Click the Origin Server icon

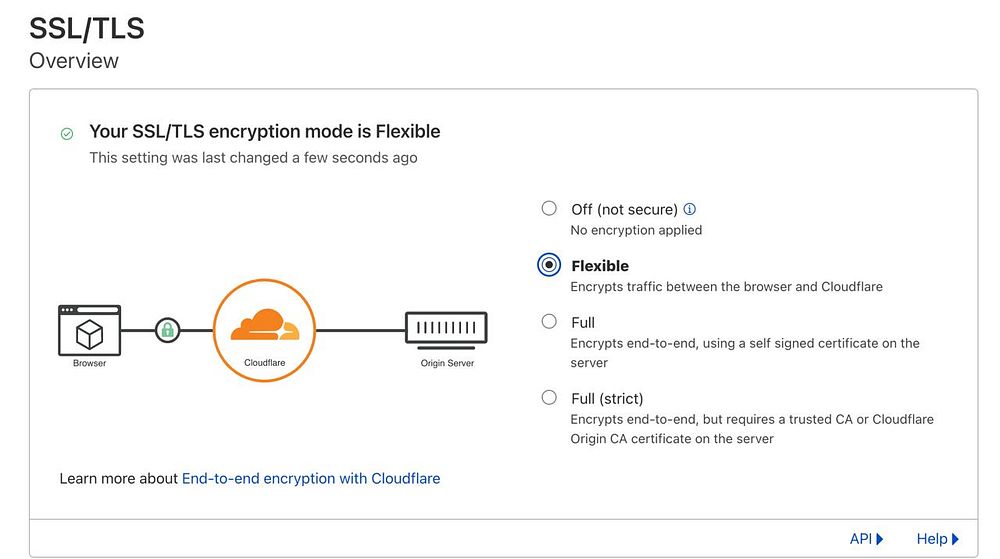click(x=446, y=327)
